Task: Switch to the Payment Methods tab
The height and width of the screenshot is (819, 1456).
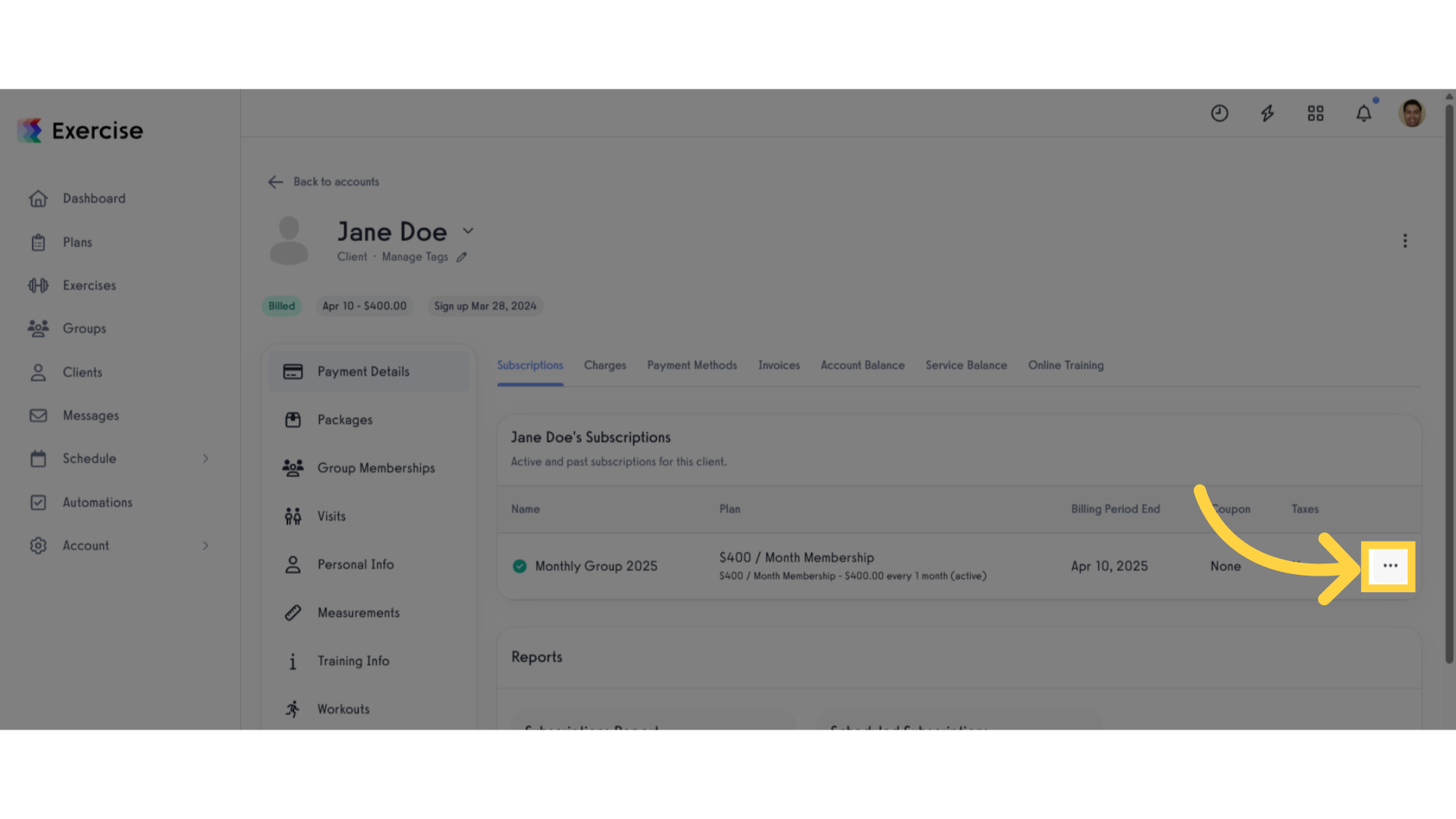Action: click(692, 366)
